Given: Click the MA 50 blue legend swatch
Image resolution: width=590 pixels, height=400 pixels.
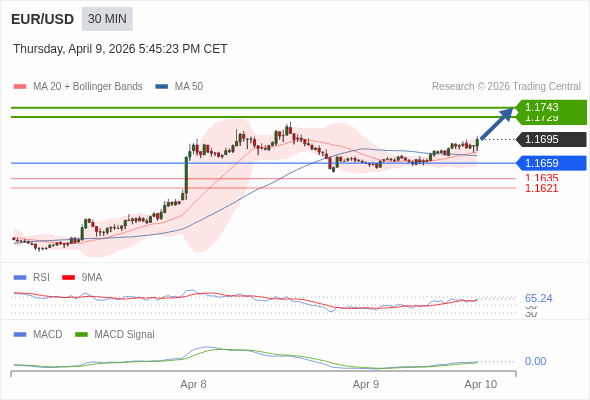Looking at the screenshot, I should [x=162, y=87].
